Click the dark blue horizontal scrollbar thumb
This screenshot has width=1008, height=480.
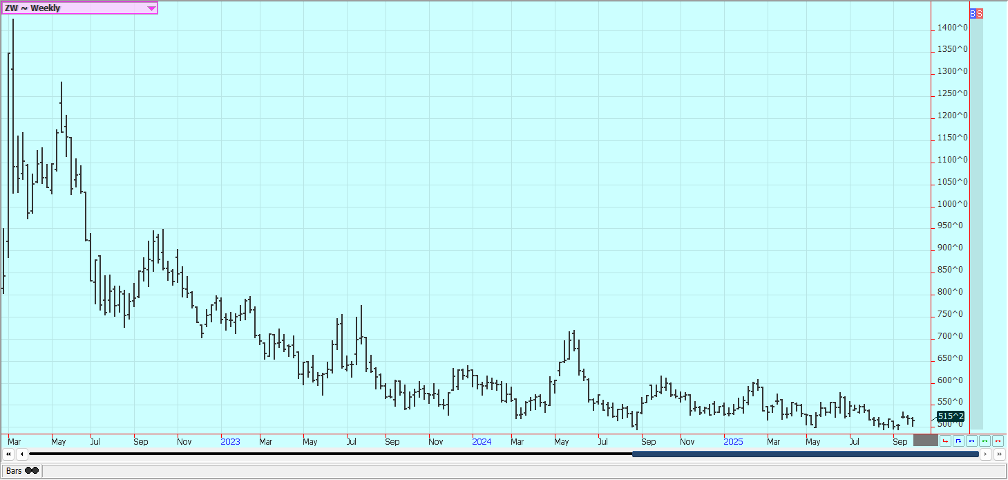(805, 454)
